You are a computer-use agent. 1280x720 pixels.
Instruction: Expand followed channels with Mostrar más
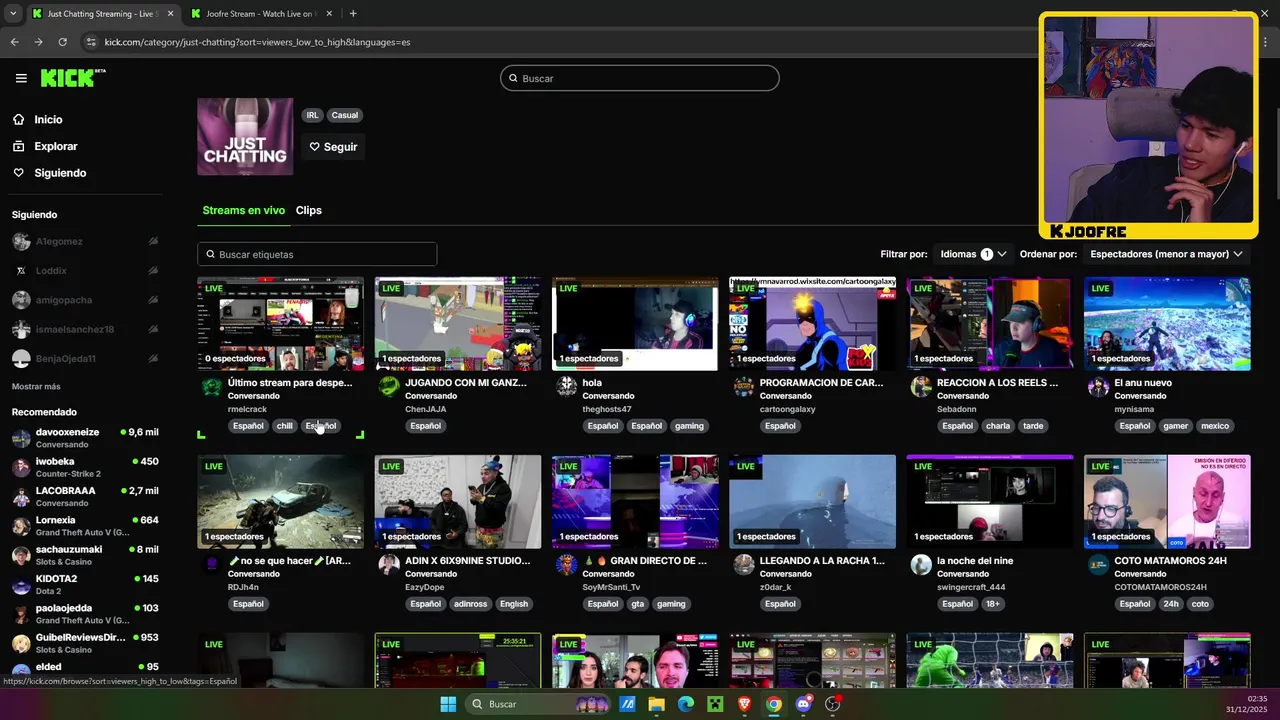[36, 386]
